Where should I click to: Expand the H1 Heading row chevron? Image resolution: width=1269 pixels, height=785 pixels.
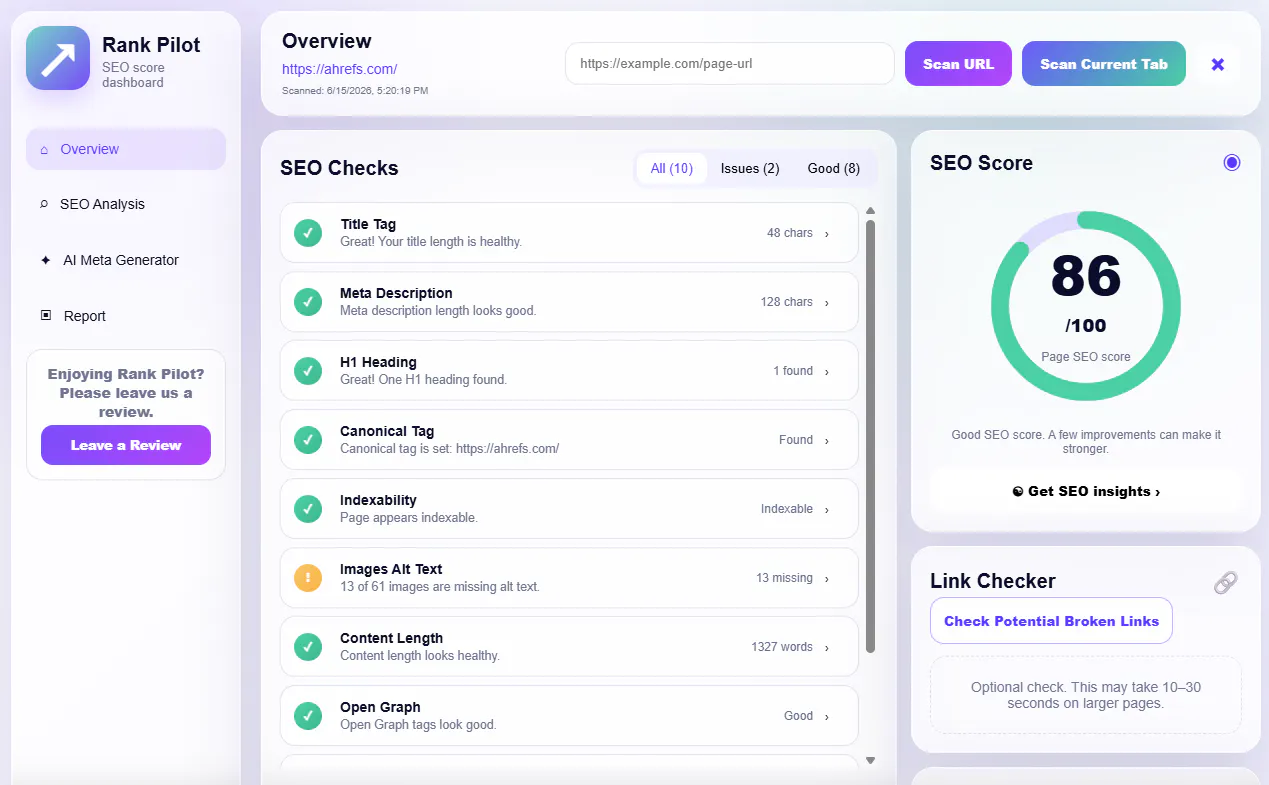point(827,372)
